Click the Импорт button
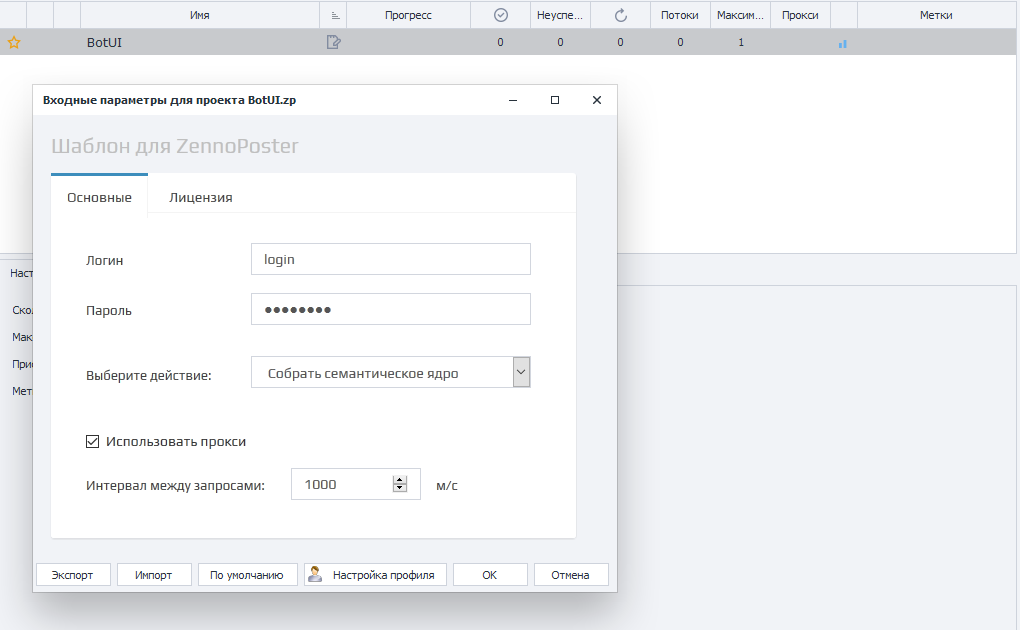This screenshot has width=1020, height=630. [x=154, y=574]
